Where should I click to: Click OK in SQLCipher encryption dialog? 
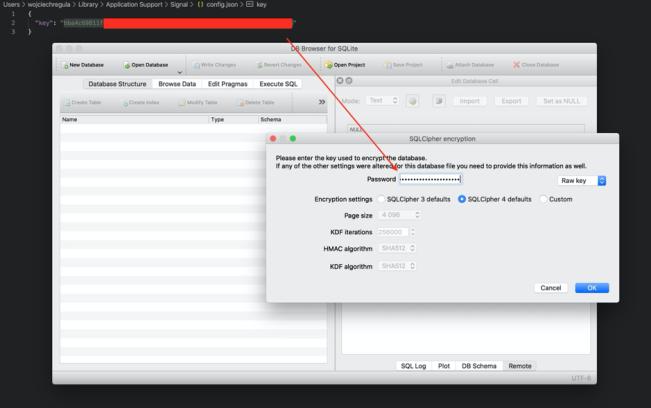592,288
